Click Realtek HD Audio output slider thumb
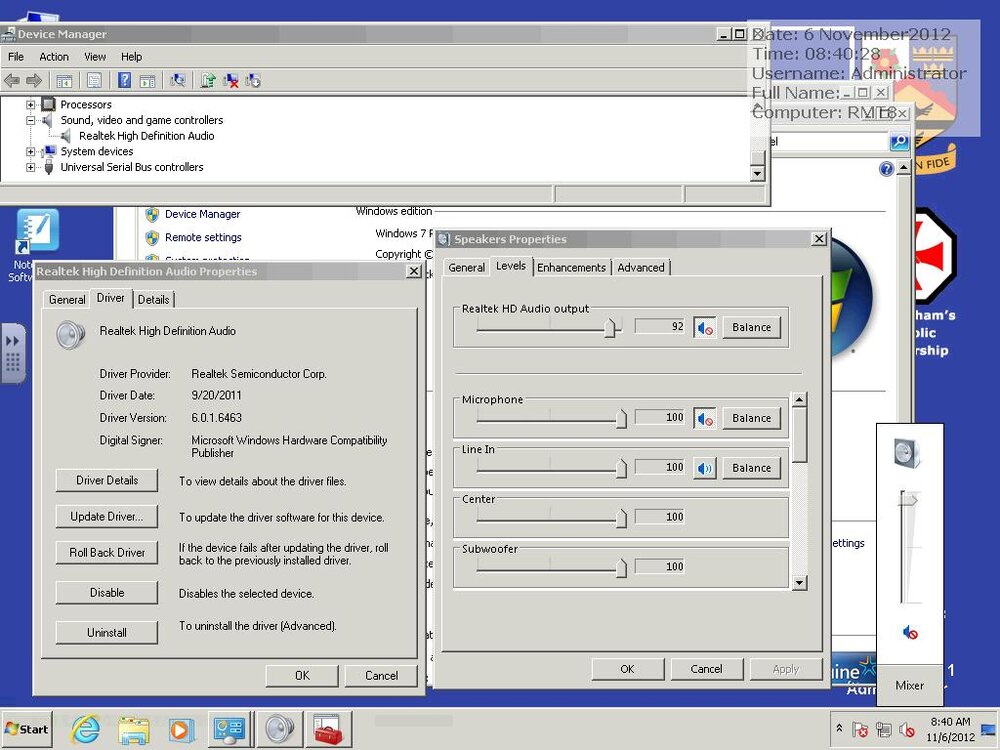 [610, 328]
